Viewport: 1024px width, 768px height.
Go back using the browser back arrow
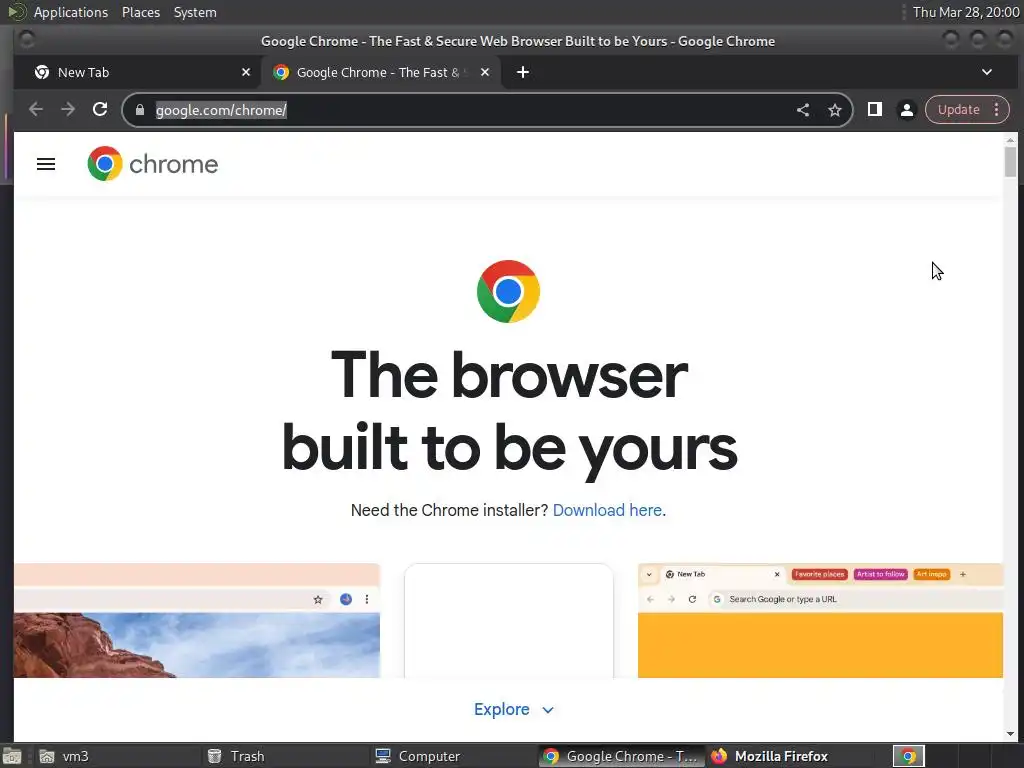(x=36, y=110)
